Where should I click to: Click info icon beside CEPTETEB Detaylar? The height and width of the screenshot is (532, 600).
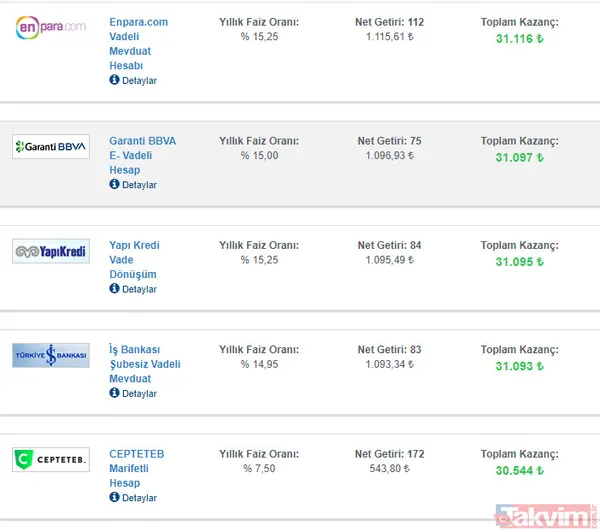click(114, 497)
